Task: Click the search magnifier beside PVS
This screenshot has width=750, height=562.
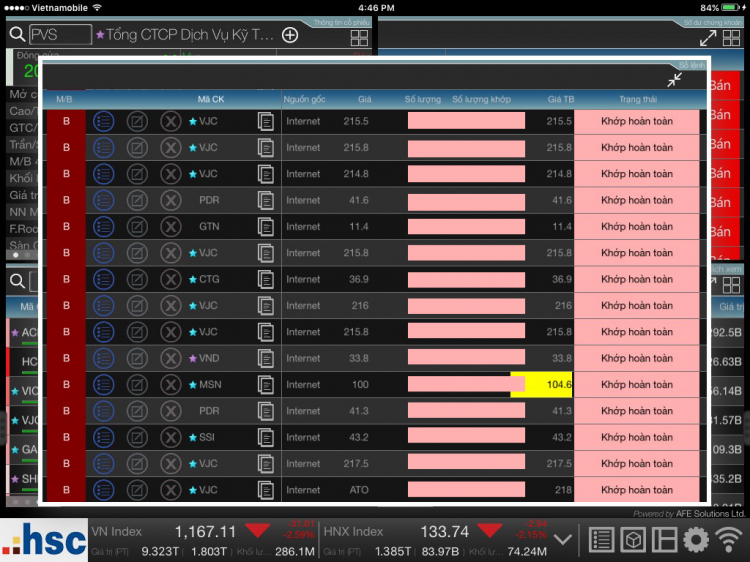Action: pyautogui.click(x=17, y=34)
